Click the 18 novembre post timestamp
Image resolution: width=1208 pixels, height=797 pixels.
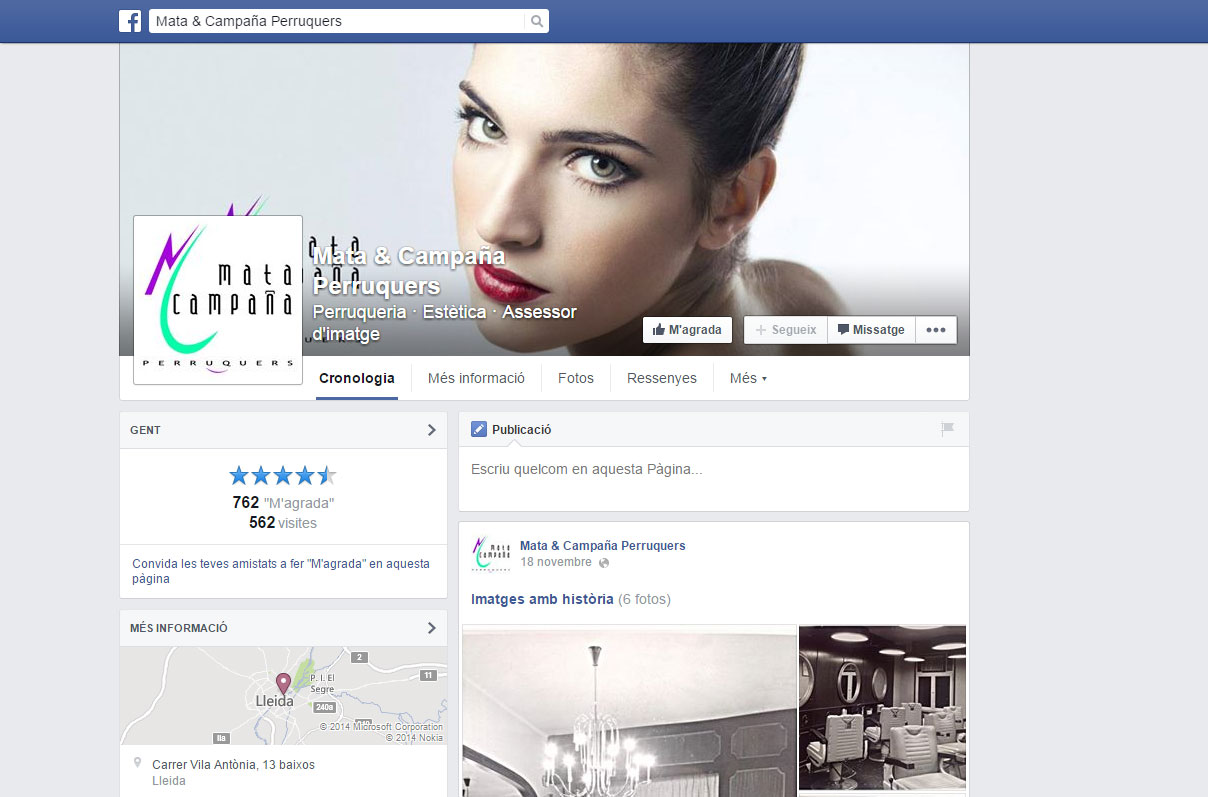557,563
